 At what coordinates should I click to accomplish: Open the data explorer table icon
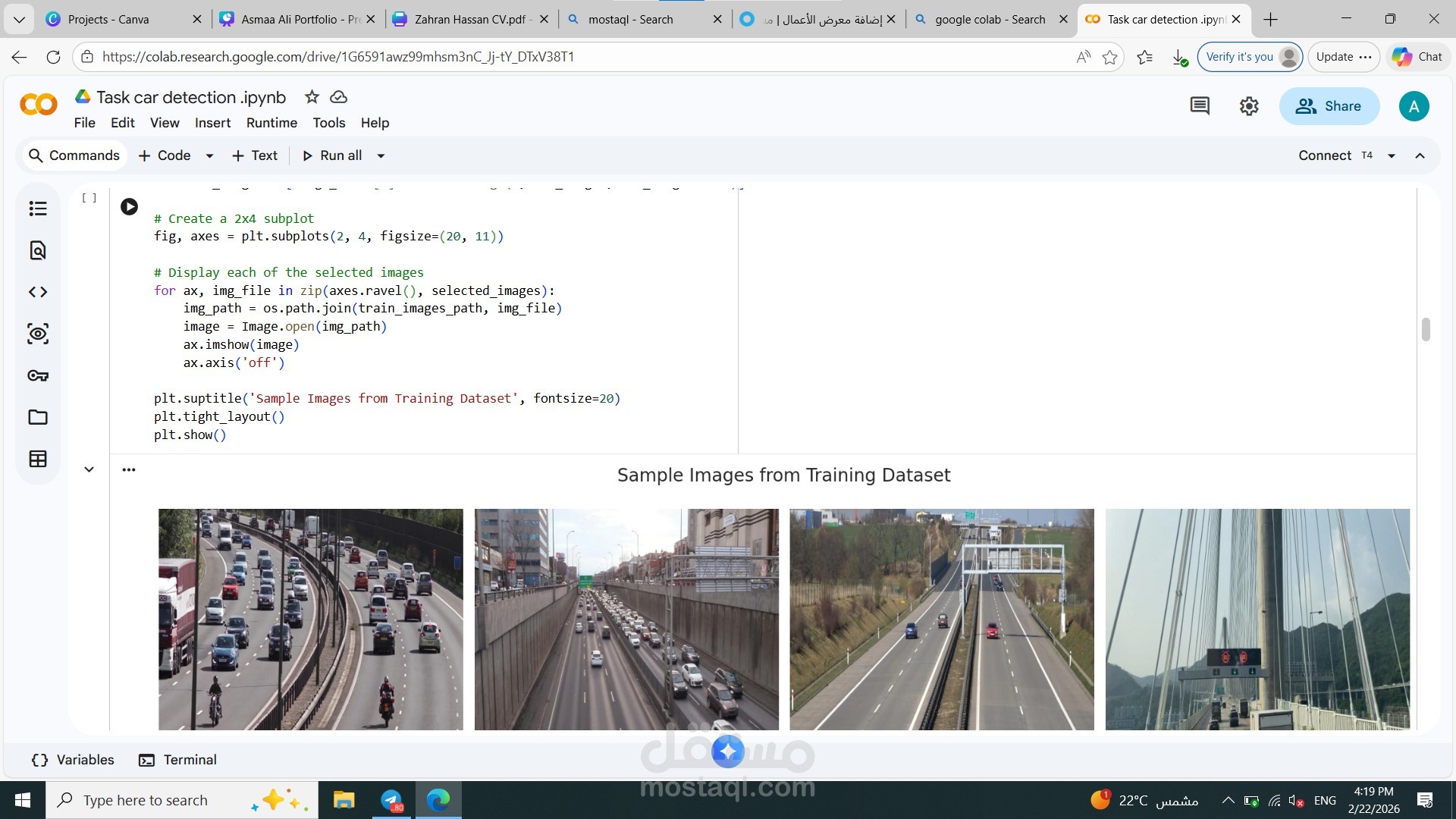(x=38, y=459)
